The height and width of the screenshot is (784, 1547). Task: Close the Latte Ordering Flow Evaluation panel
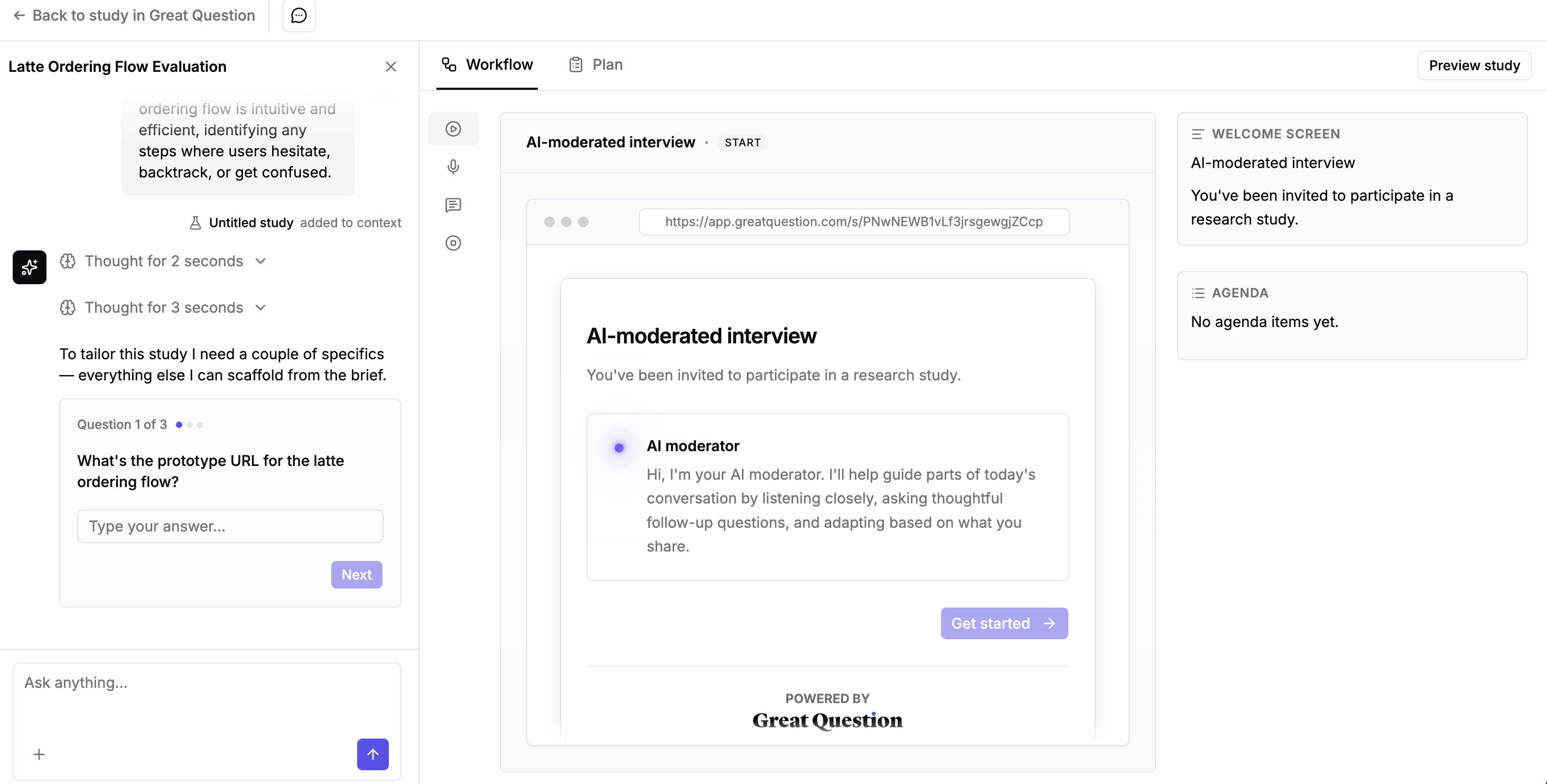pos(391,67)
